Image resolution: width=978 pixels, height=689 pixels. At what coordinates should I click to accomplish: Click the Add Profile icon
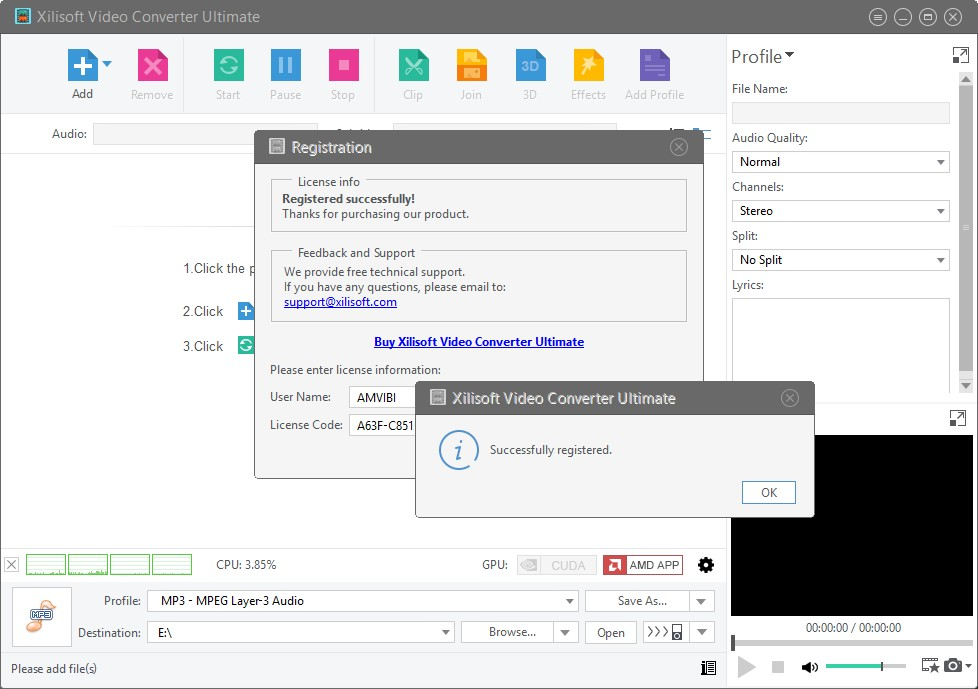click(655, 65)
